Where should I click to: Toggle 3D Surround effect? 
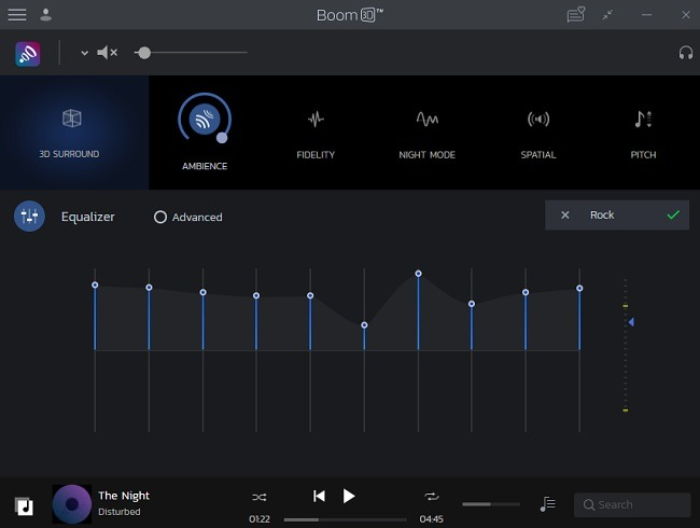[x=74, y=133]
